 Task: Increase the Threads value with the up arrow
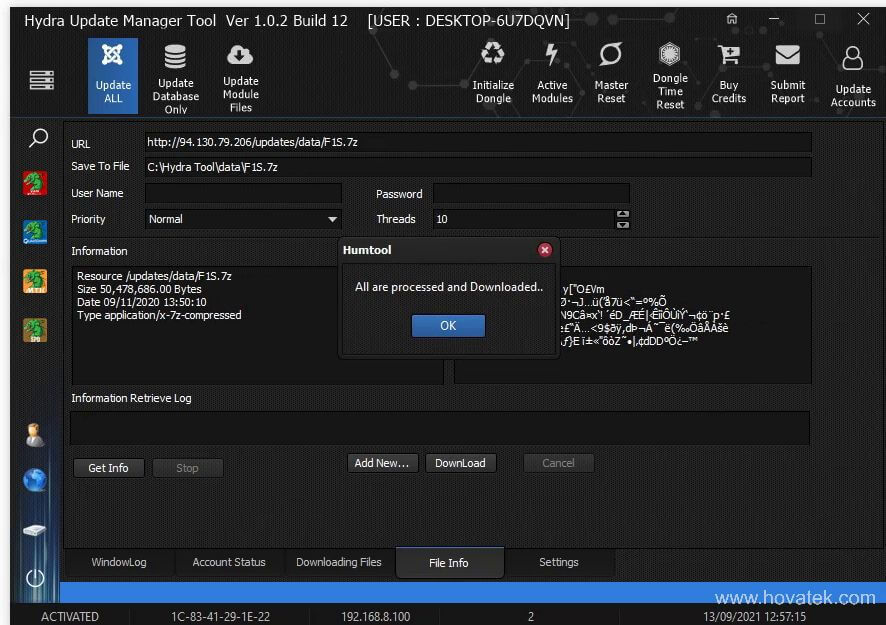pyautogui.click(x=622, y=214)
